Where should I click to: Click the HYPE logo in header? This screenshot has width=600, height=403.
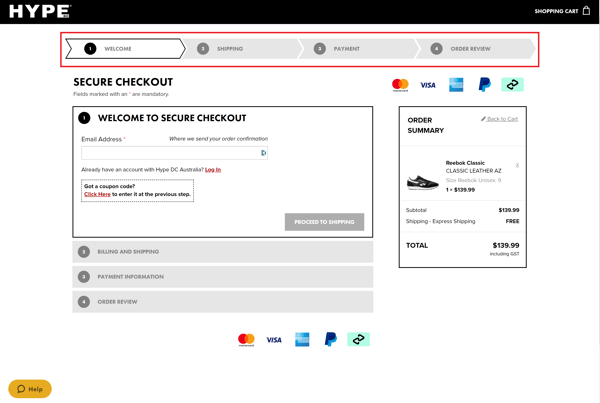pos(40,11)
